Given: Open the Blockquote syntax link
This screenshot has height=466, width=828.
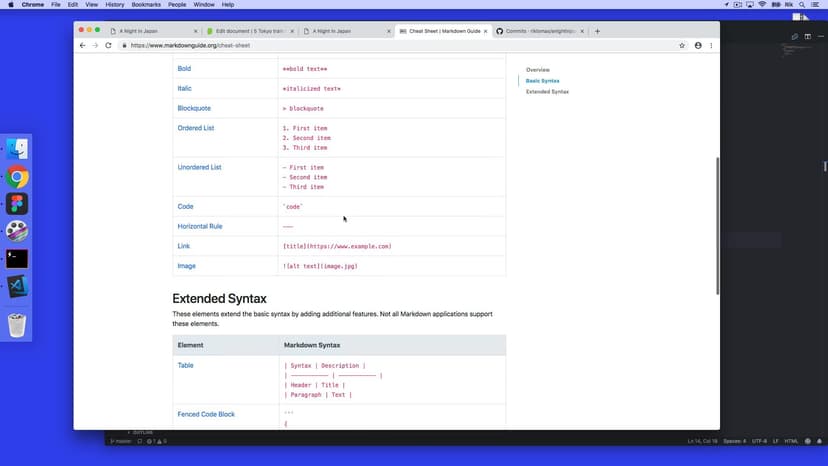Looking at the screenshot, I should pyautogui.click(x=194, y=108).
